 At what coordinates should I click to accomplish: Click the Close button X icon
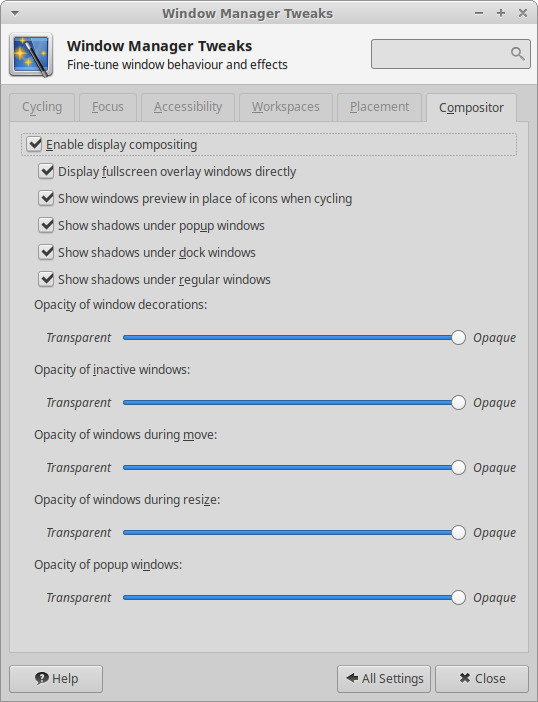point(465,678)
